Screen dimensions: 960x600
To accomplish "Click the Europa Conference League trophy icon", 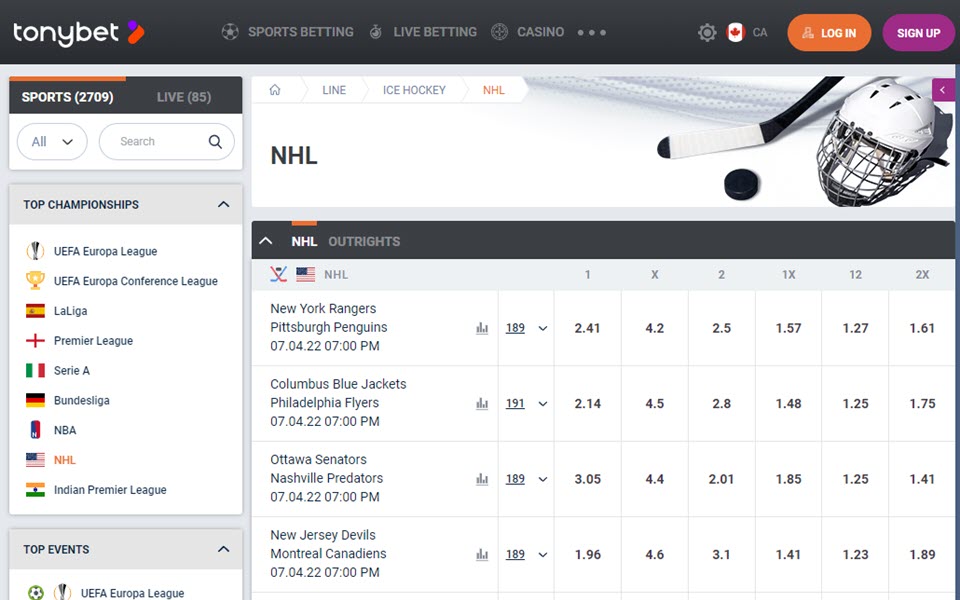I will tap(36, 280).
